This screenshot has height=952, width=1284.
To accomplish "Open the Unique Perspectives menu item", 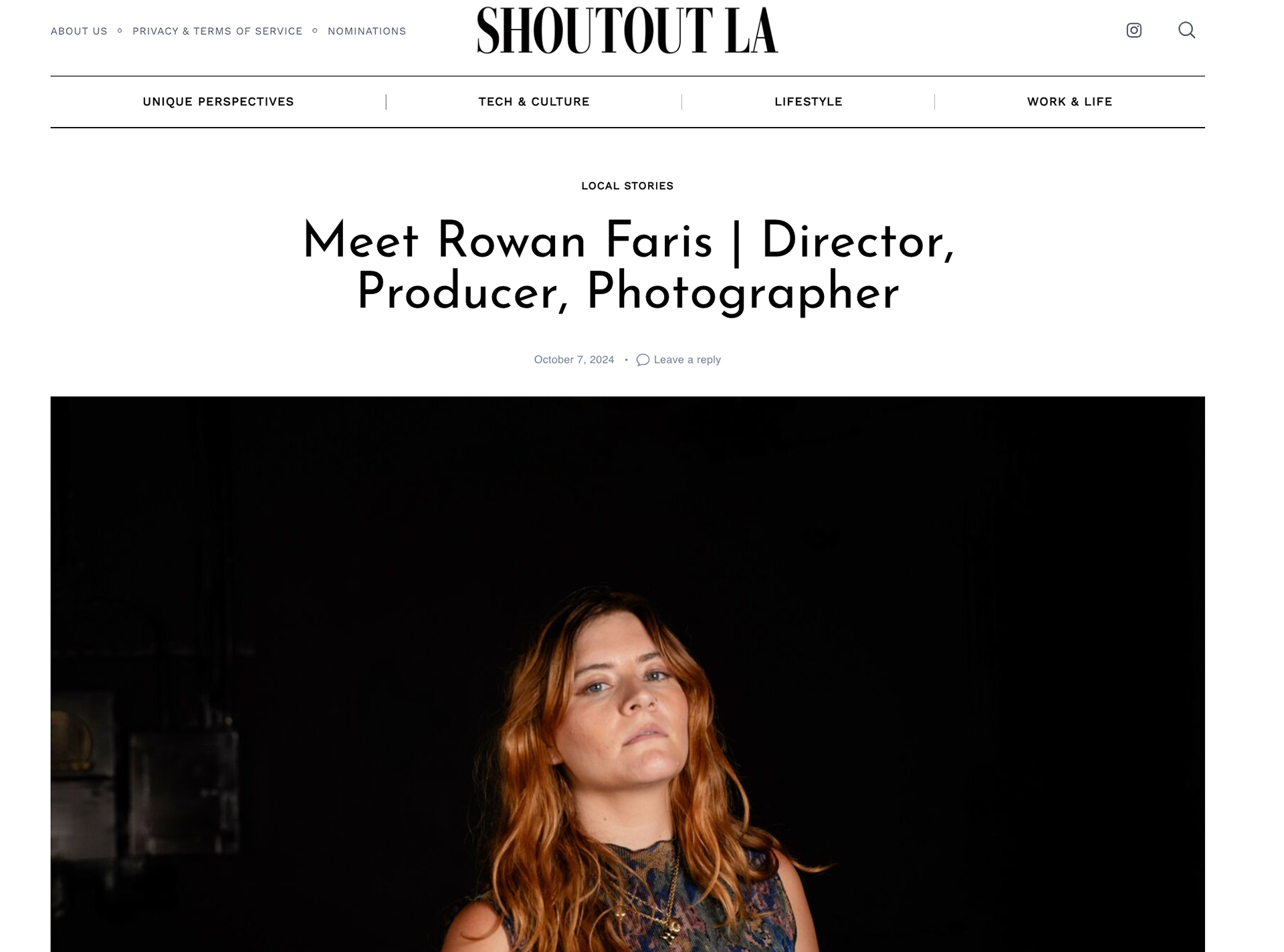I will pyautogui.click(x=218, y=102).
